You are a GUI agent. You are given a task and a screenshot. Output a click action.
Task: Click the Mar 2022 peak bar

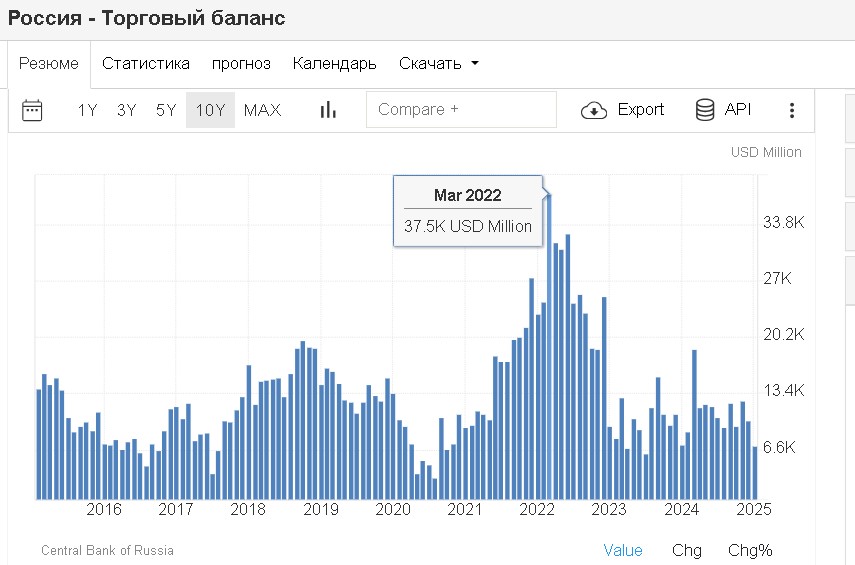coord(548,350)
